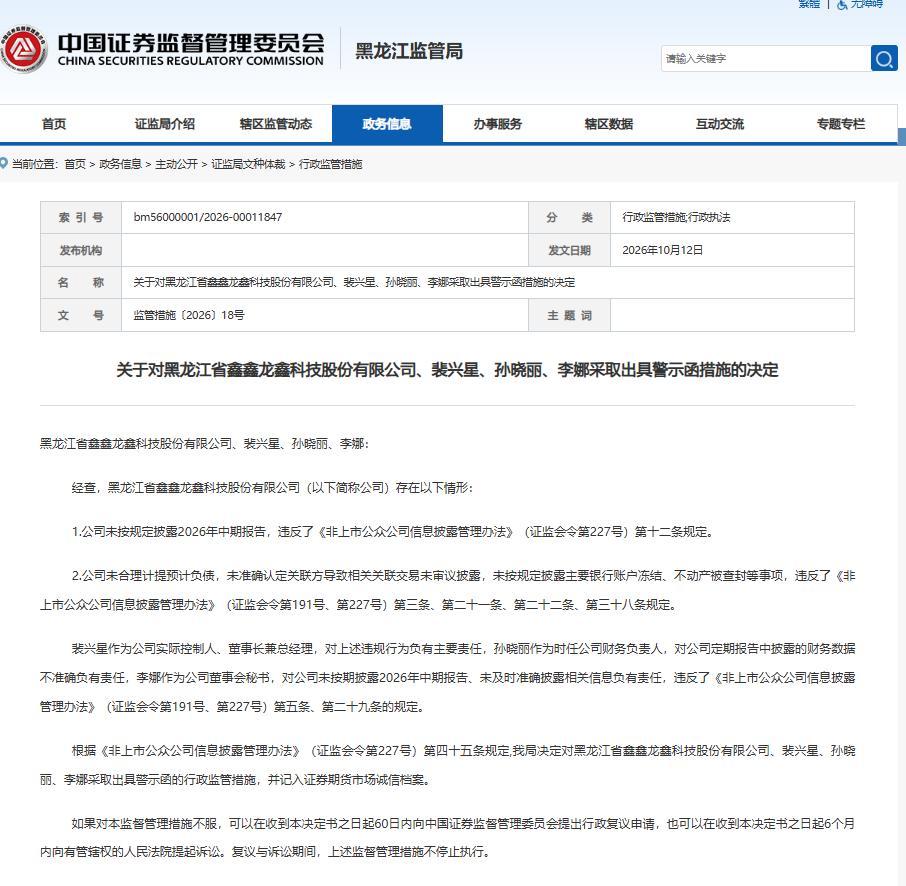
Task: Click the name row's document title text
Action: (x=354, y=283)
